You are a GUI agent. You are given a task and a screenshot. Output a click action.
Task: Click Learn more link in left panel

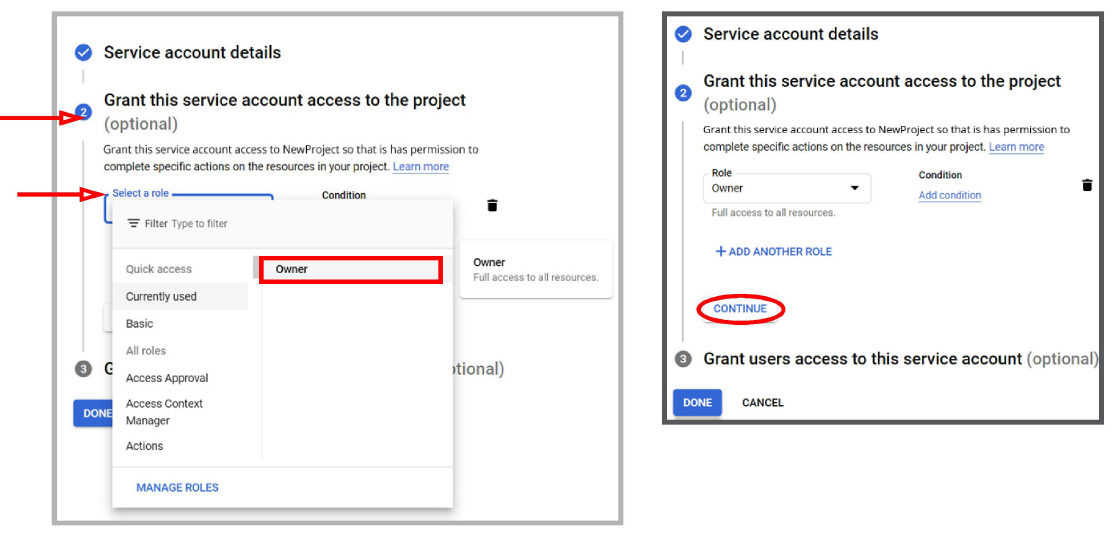tap(421, 167)
